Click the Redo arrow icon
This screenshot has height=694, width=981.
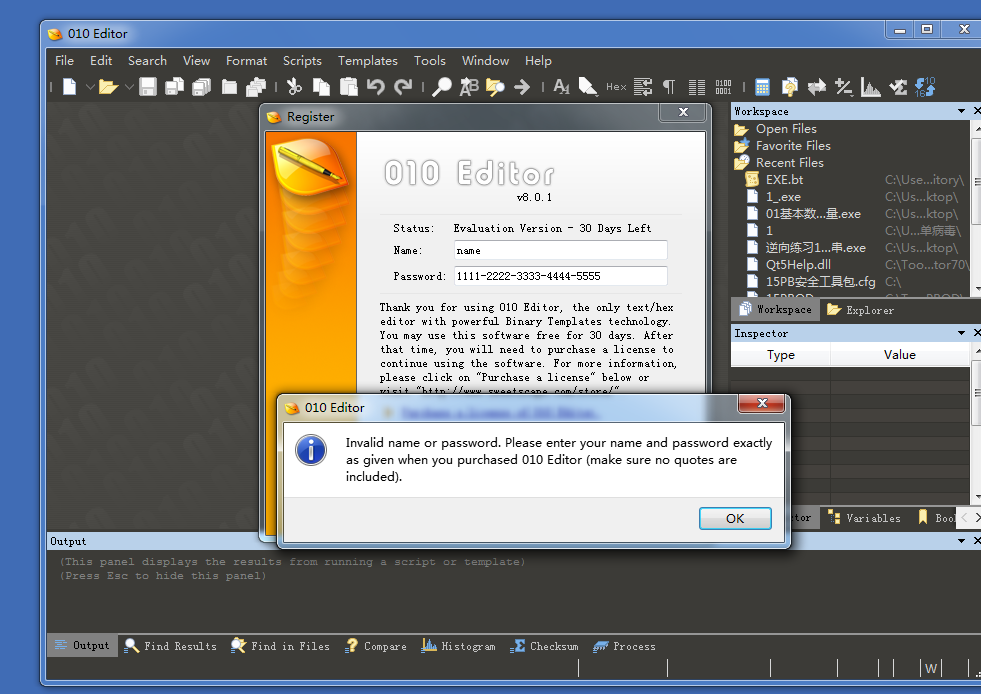[403, 87]
